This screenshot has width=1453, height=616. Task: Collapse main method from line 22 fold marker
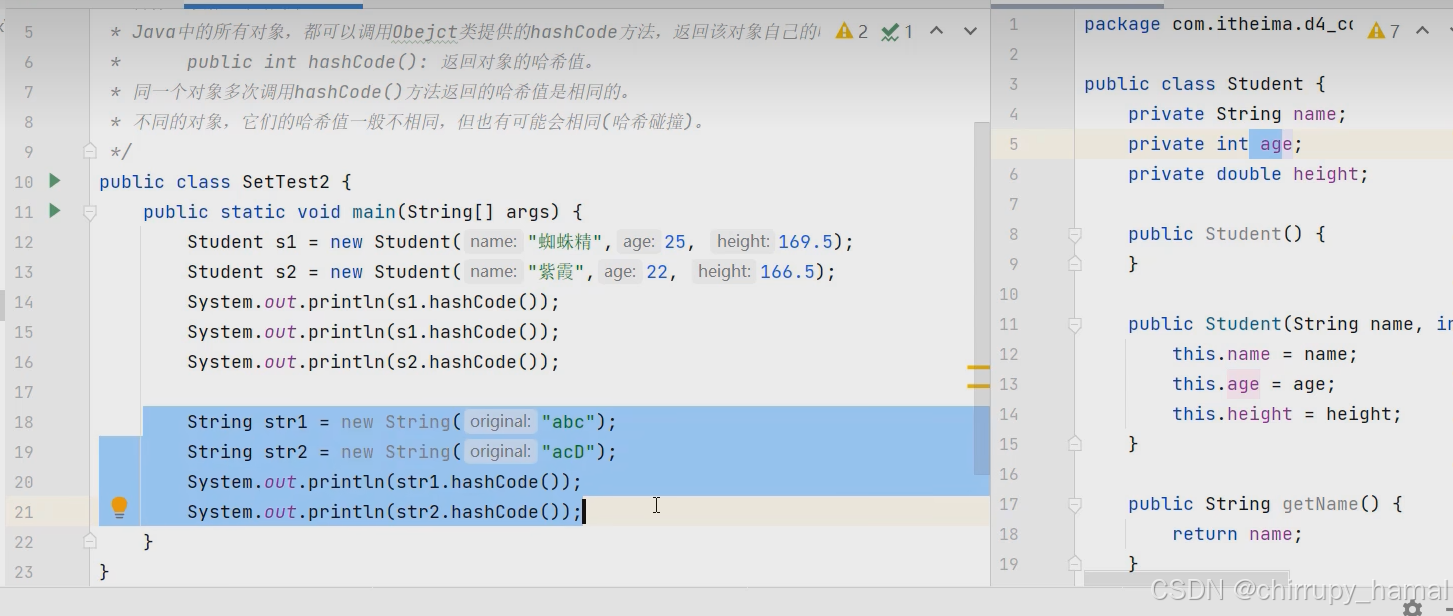[90, 541]
